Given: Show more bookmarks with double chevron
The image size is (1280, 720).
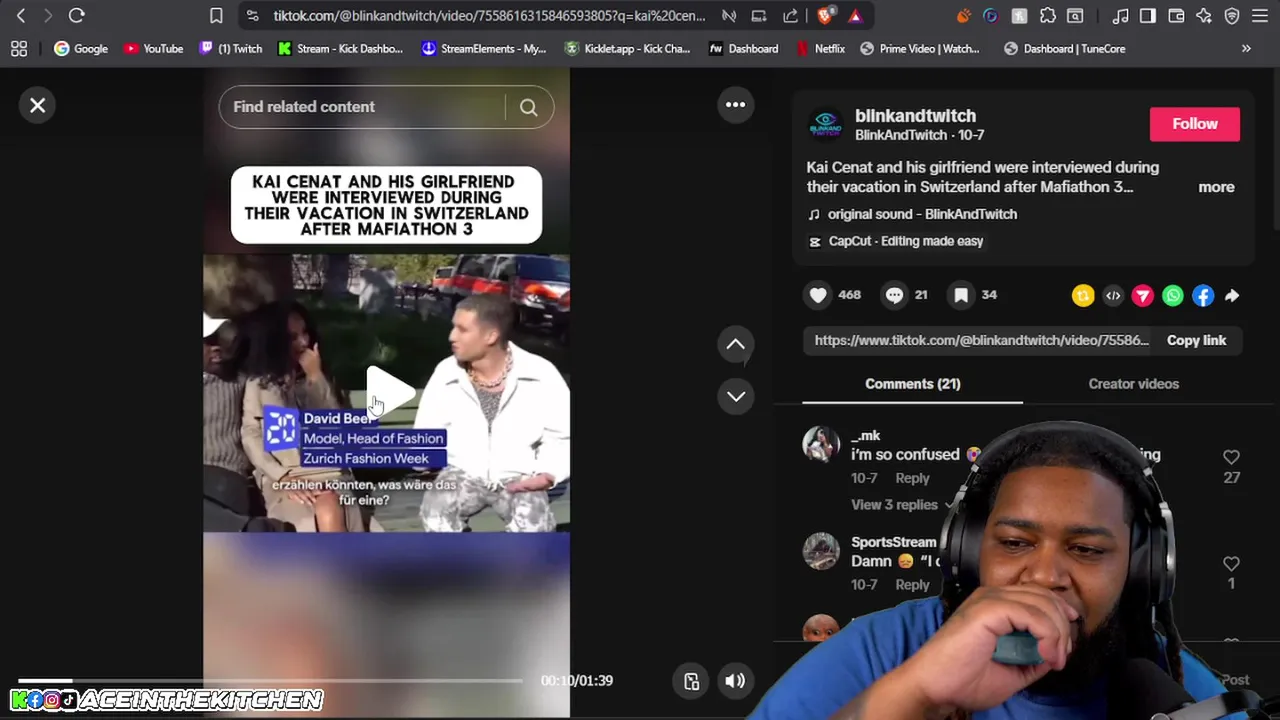Looking at the screenshot, I should click(1246, 48).
